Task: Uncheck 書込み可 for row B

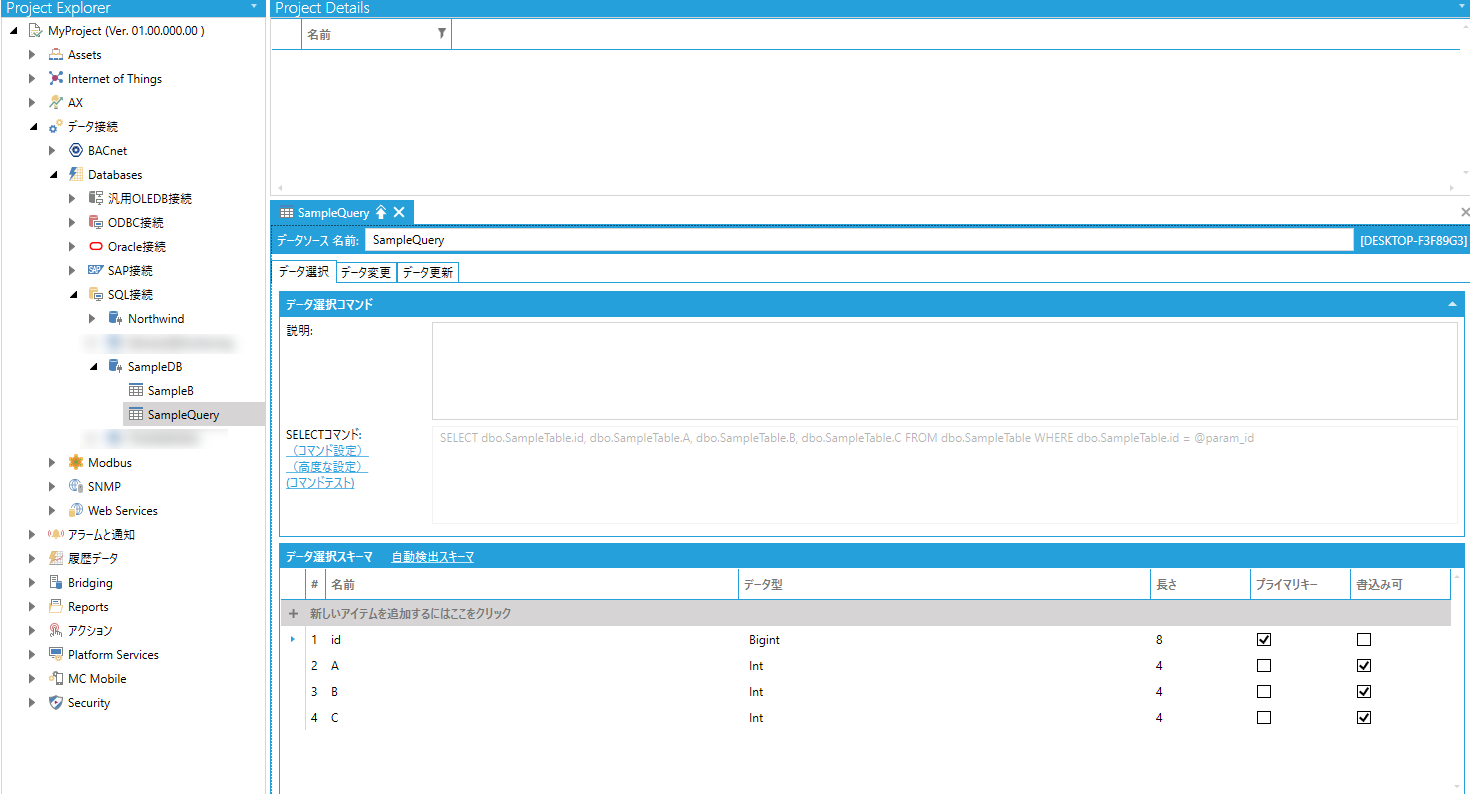Action: pyautogui.click(x=1364, y=692)
